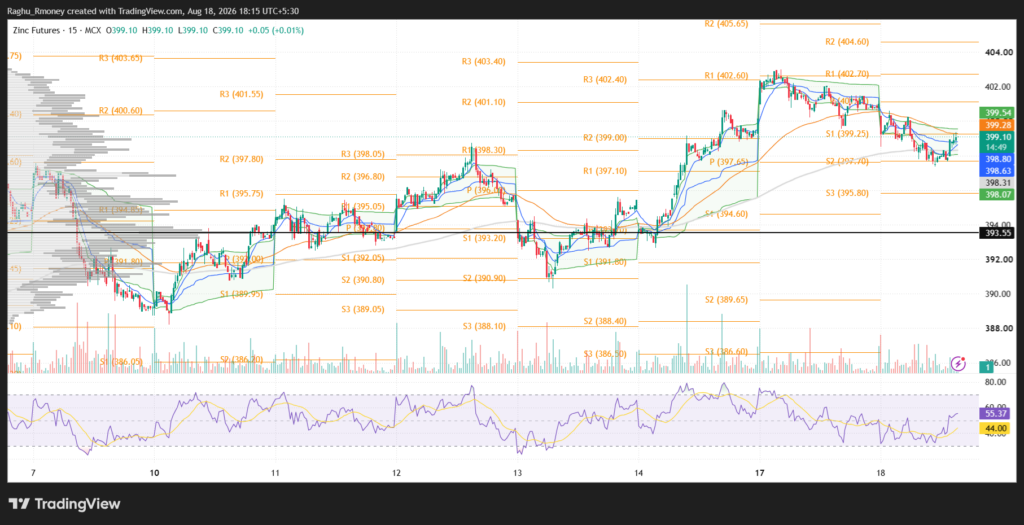The height and width of the screenshot is (525, 1024).
Task: Click date 14 on the time axis
Action: pyautogui.click(x=638, y=473)
